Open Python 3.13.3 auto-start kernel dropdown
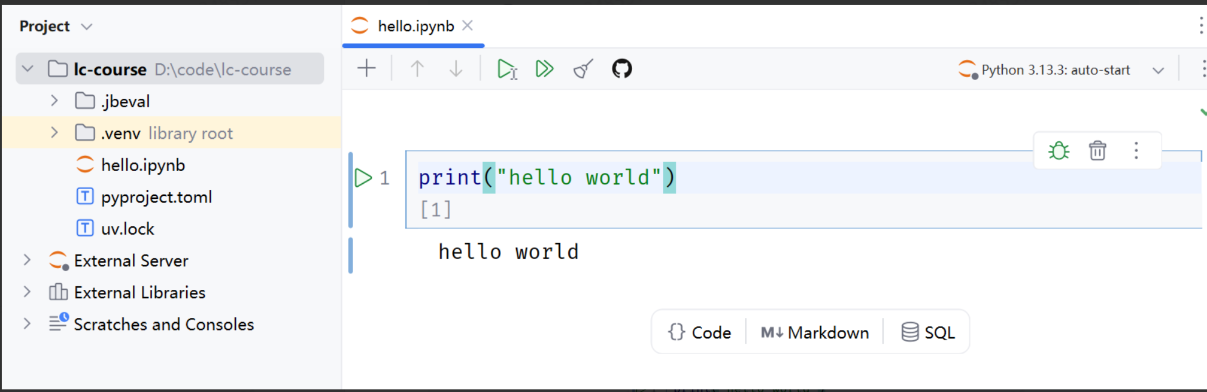Screen dimensions: 1207x392 click(x=1062, y=70)
